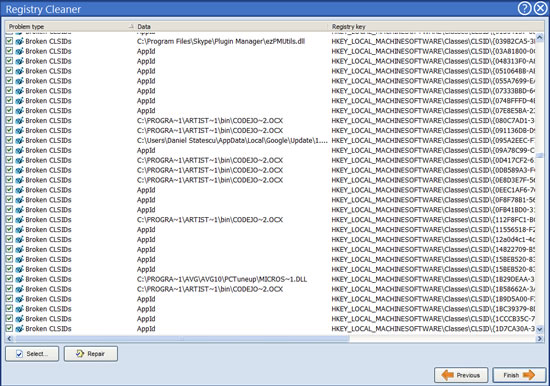The image size is (550, 386).
Task: Click the vertical scrollbar up arrow
Action: tap(539, 37)
